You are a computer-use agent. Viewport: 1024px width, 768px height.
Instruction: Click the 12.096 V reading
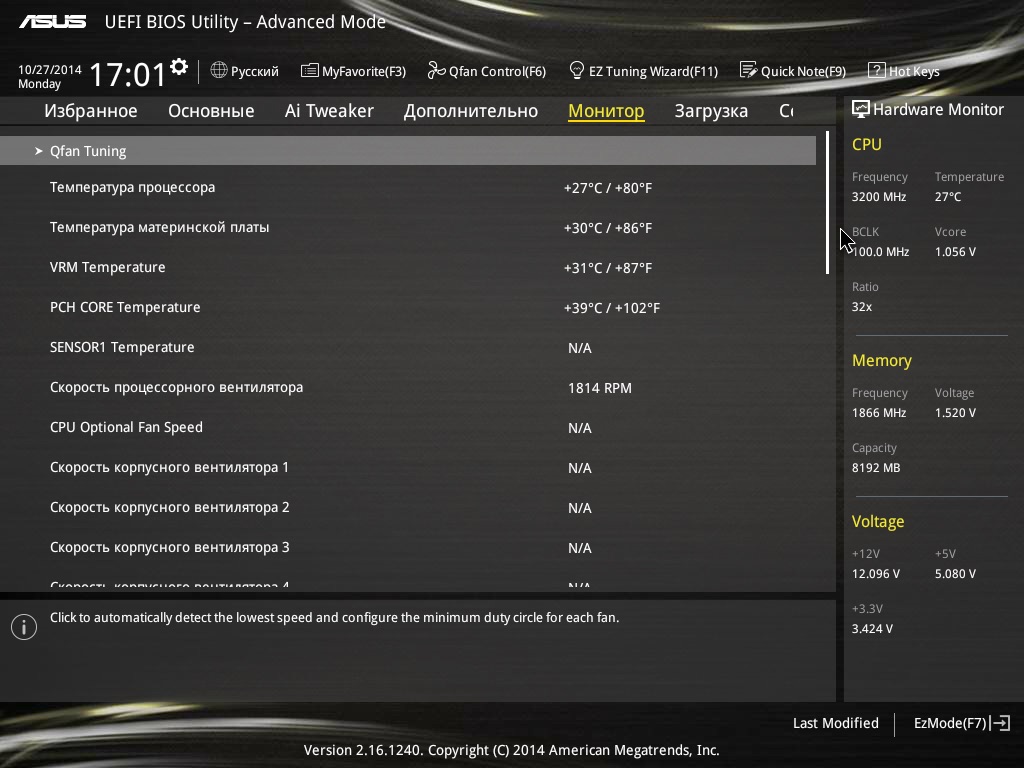[x=876, y=573]
